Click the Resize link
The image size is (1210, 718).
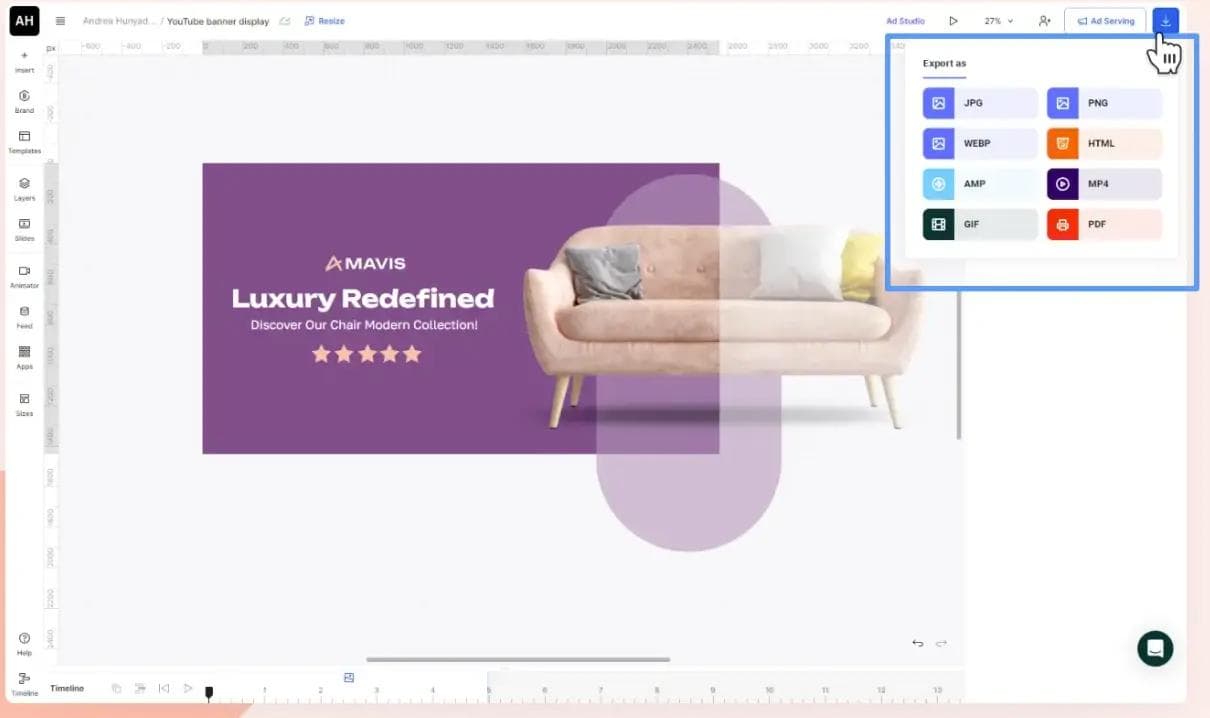tap(324, 21)
